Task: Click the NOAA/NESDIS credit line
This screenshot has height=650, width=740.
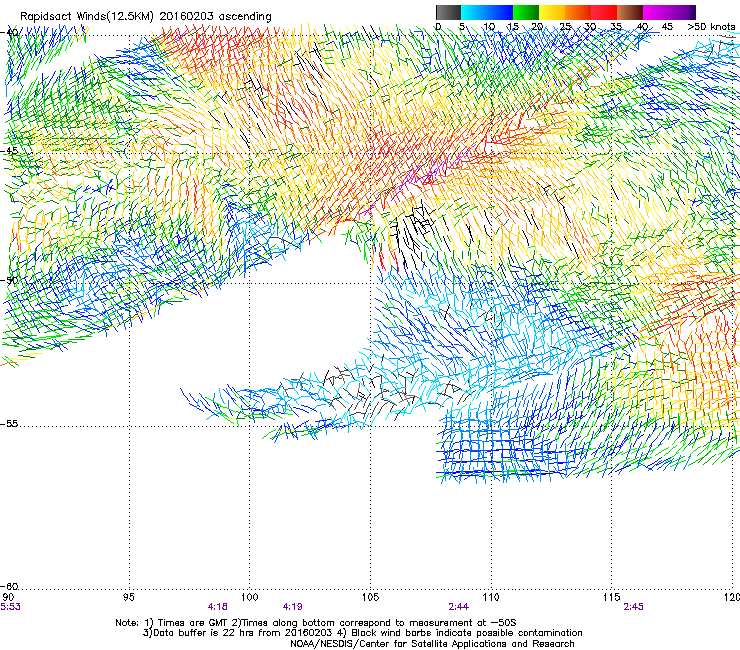Action: pyautogui.click(x=432, y=644)
